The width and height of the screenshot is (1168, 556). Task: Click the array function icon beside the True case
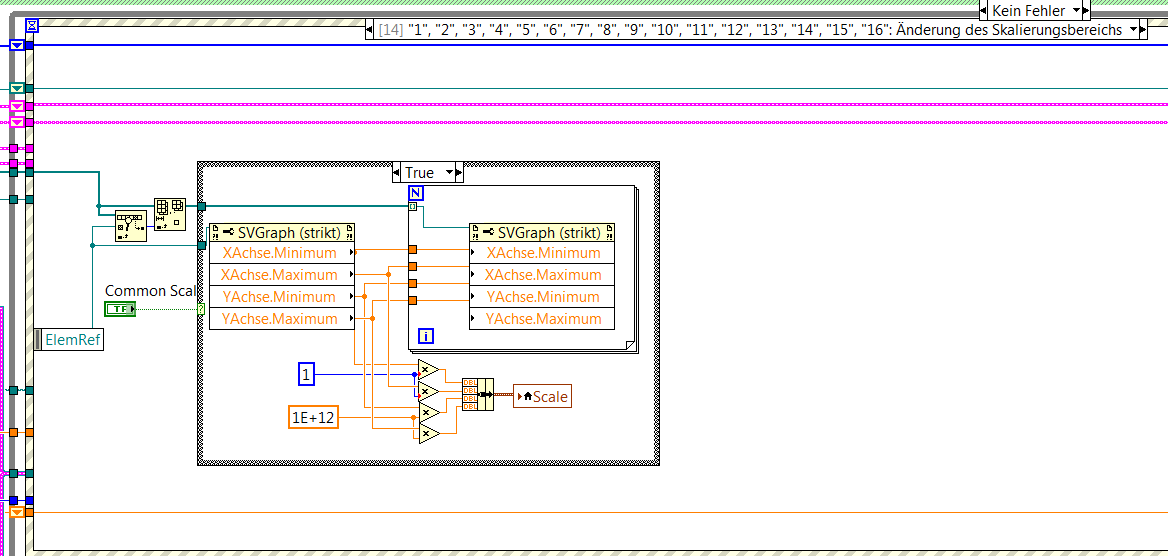[x=170, y=215]
